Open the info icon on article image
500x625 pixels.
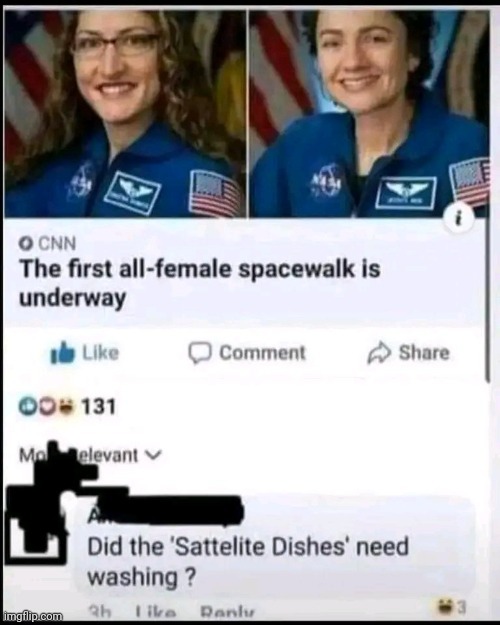pyautogui.click(x=461, y=219)
